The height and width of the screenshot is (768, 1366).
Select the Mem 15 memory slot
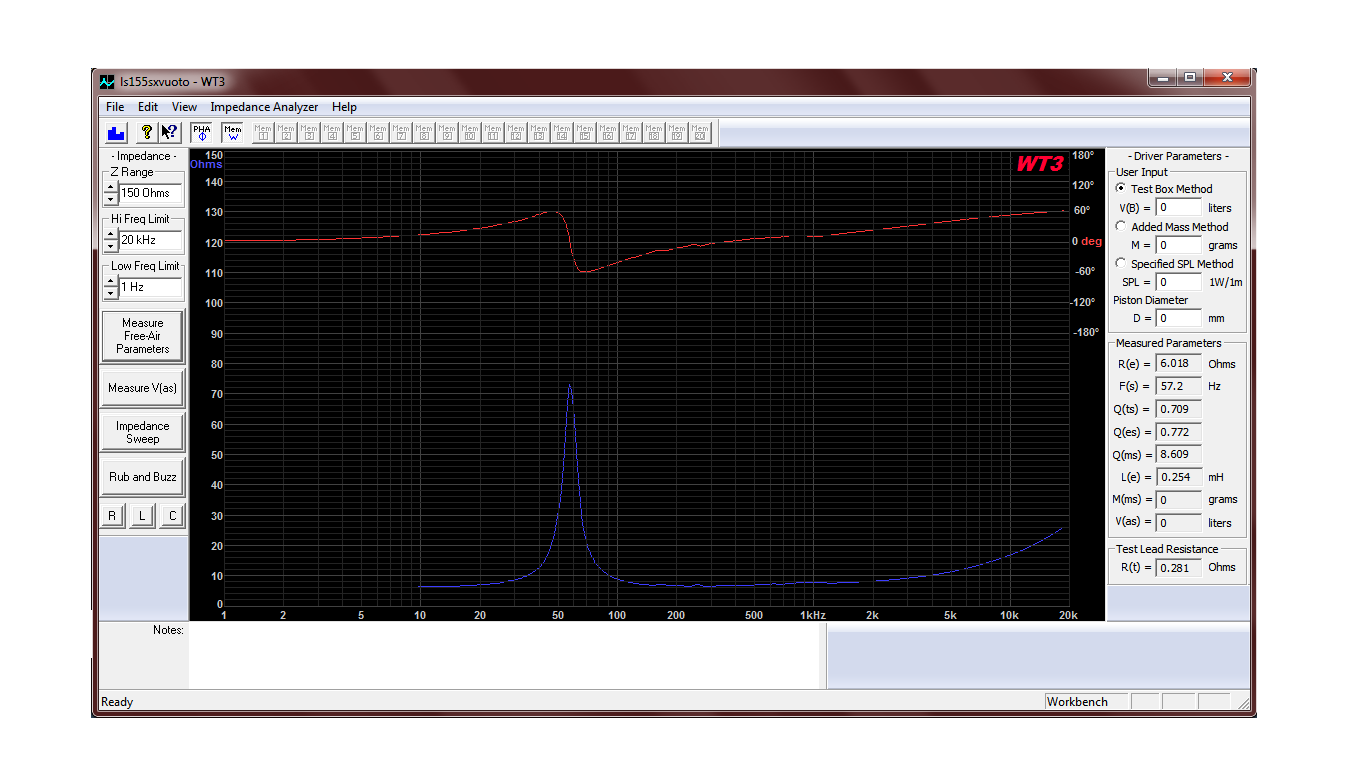585,132
